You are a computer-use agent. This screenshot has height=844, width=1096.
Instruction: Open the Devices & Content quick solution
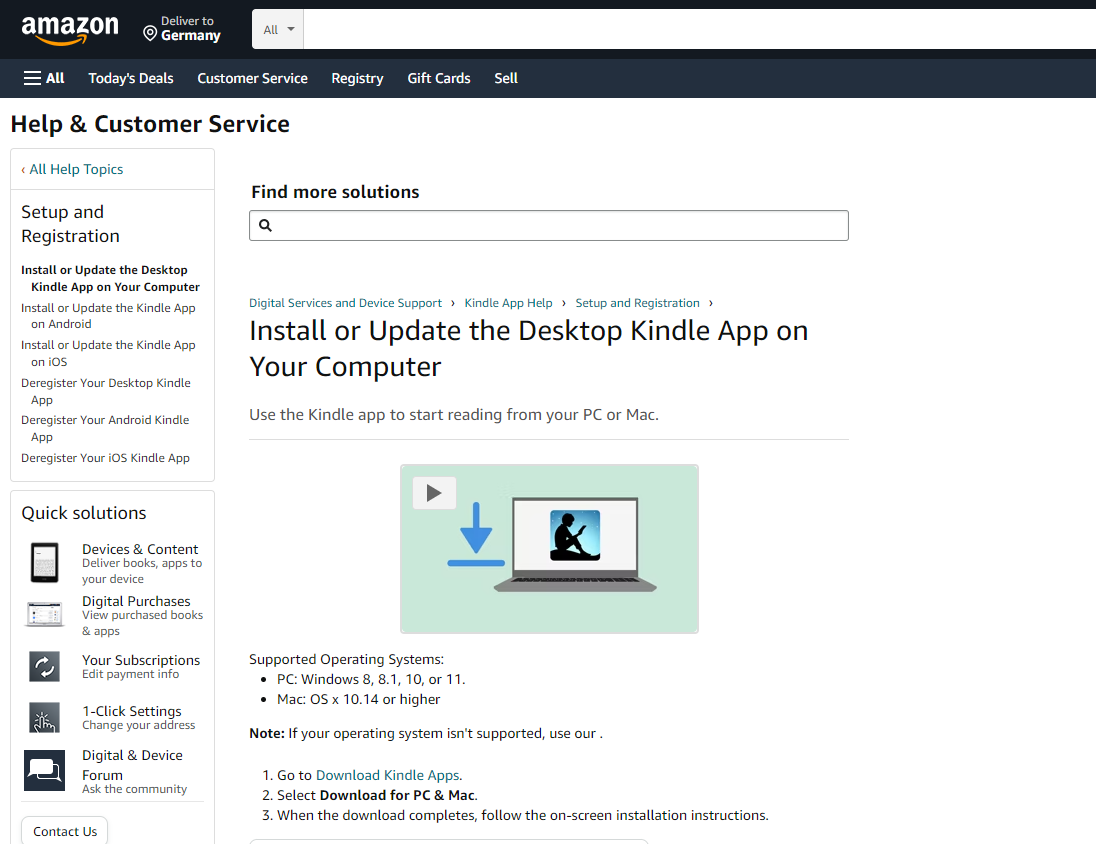(140, 549)
